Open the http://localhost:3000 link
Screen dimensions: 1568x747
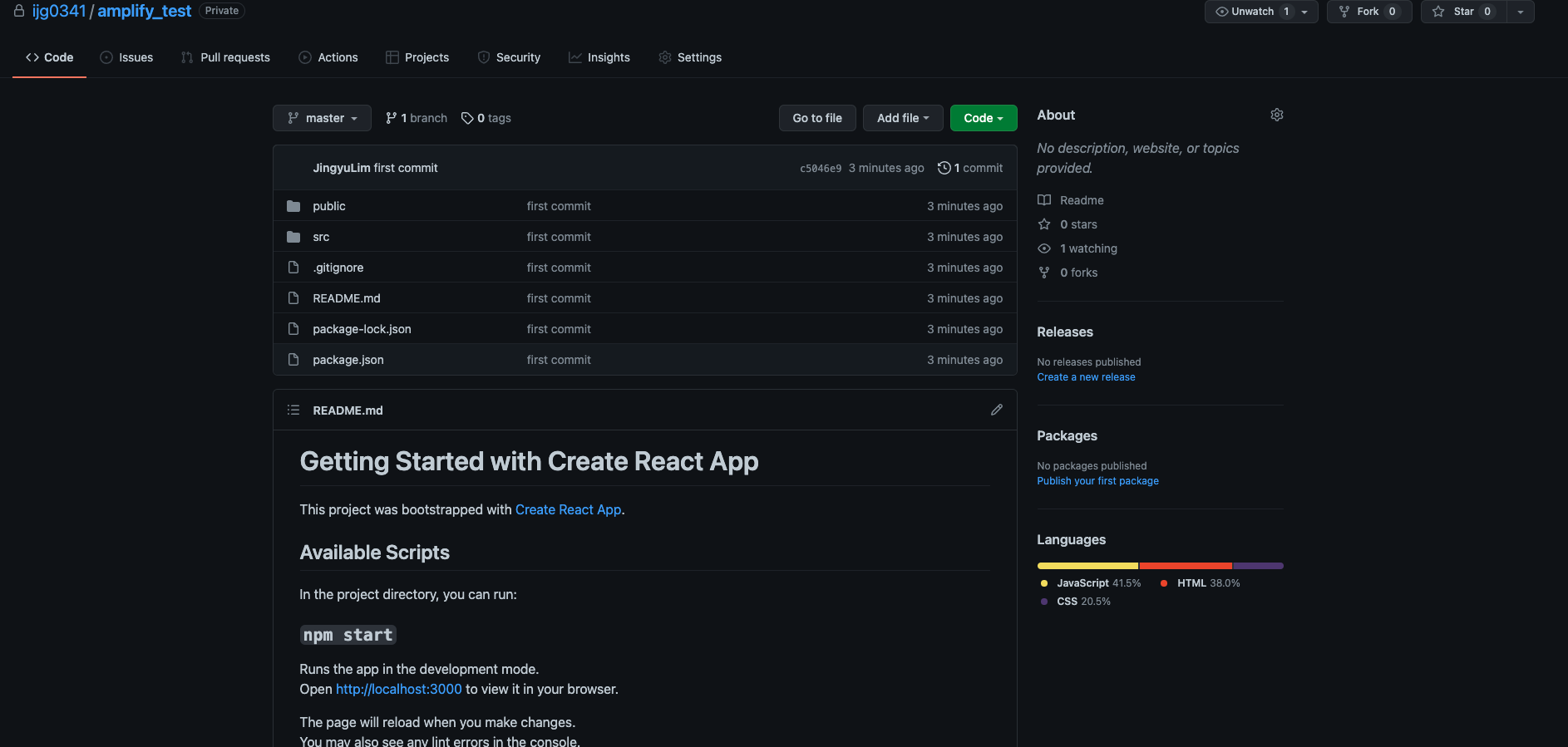[398, 689]
